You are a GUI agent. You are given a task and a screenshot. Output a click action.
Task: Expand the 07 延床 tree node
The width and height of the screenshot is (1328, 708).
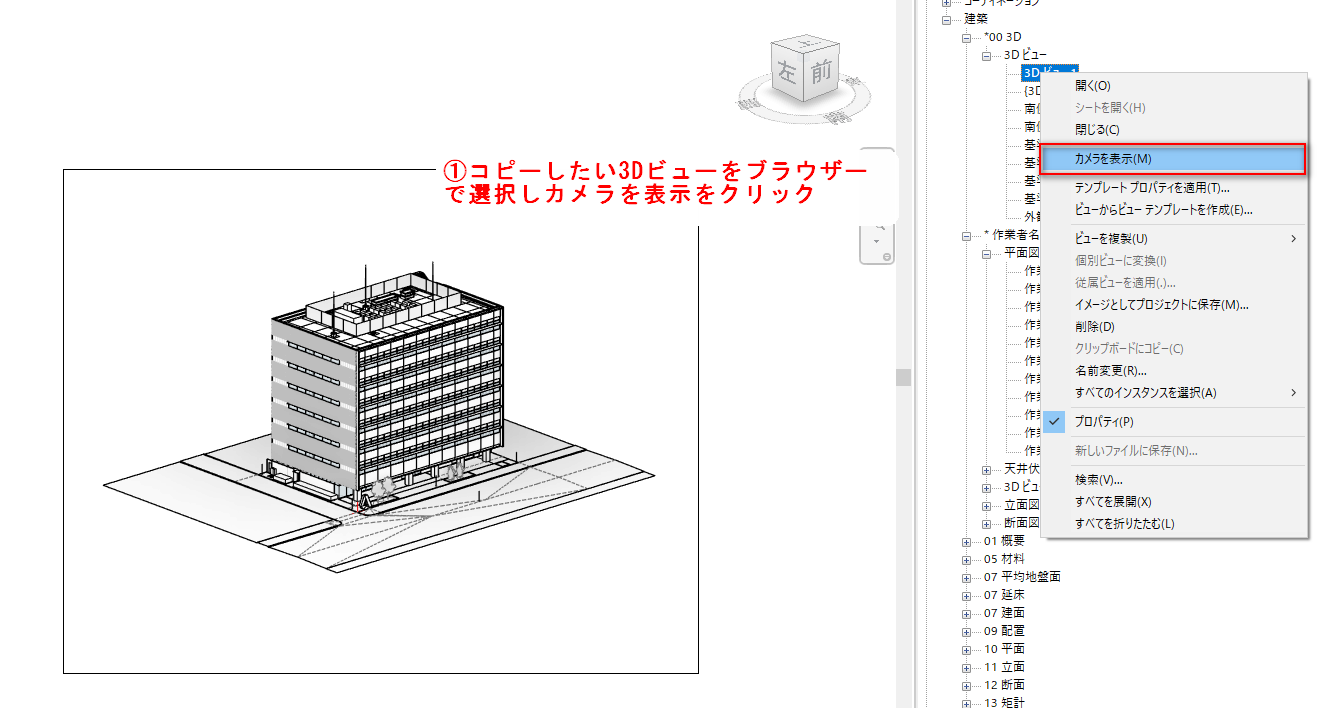[x=966, y=595]
